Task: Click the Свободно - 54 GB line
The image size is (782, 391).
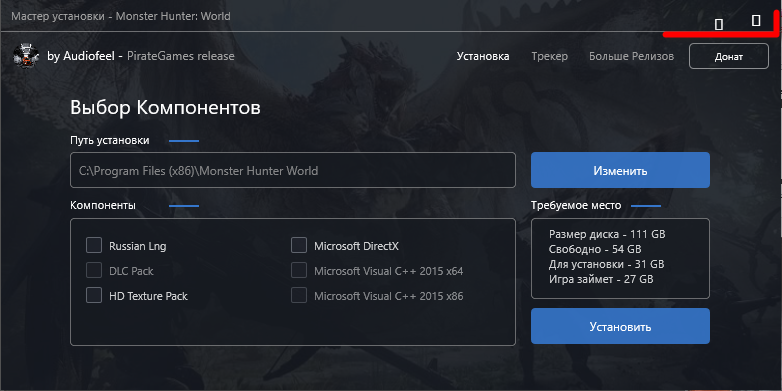Action: 594,249
